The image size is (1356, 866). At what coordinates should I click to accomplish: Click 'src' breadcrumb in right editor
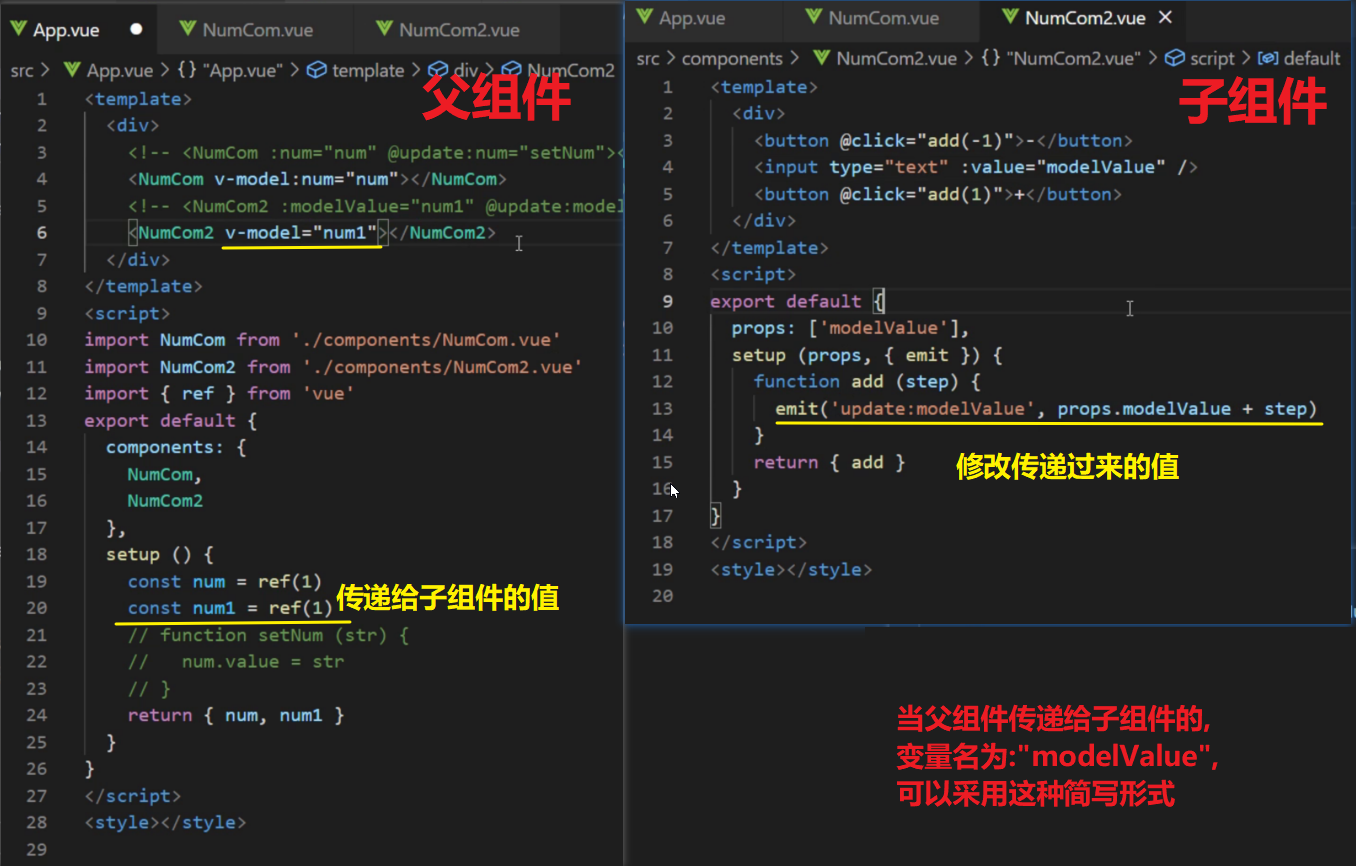(648, 58)
